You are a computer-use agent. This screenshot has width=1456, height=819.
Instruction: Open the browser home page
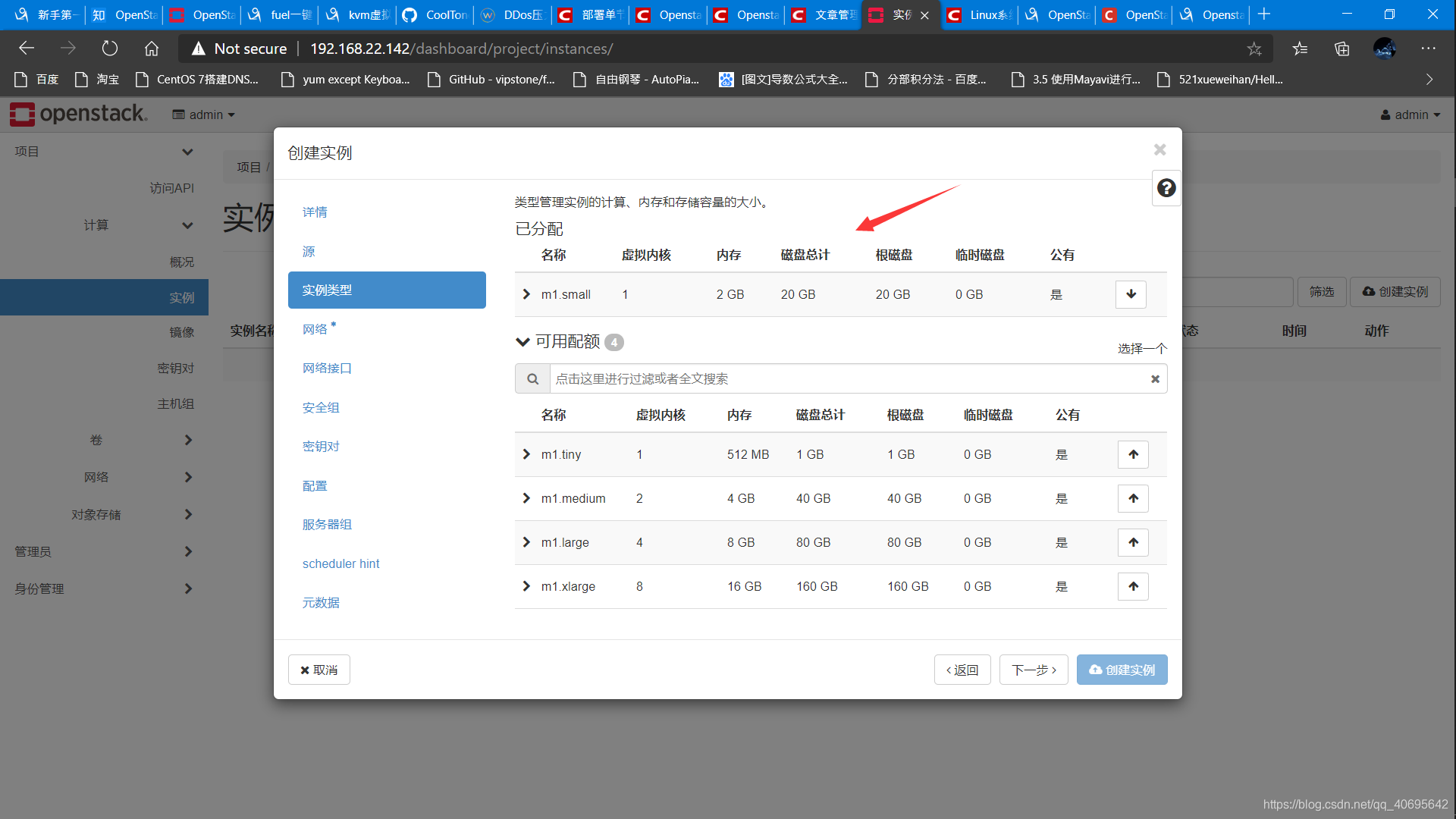point(152,49)
